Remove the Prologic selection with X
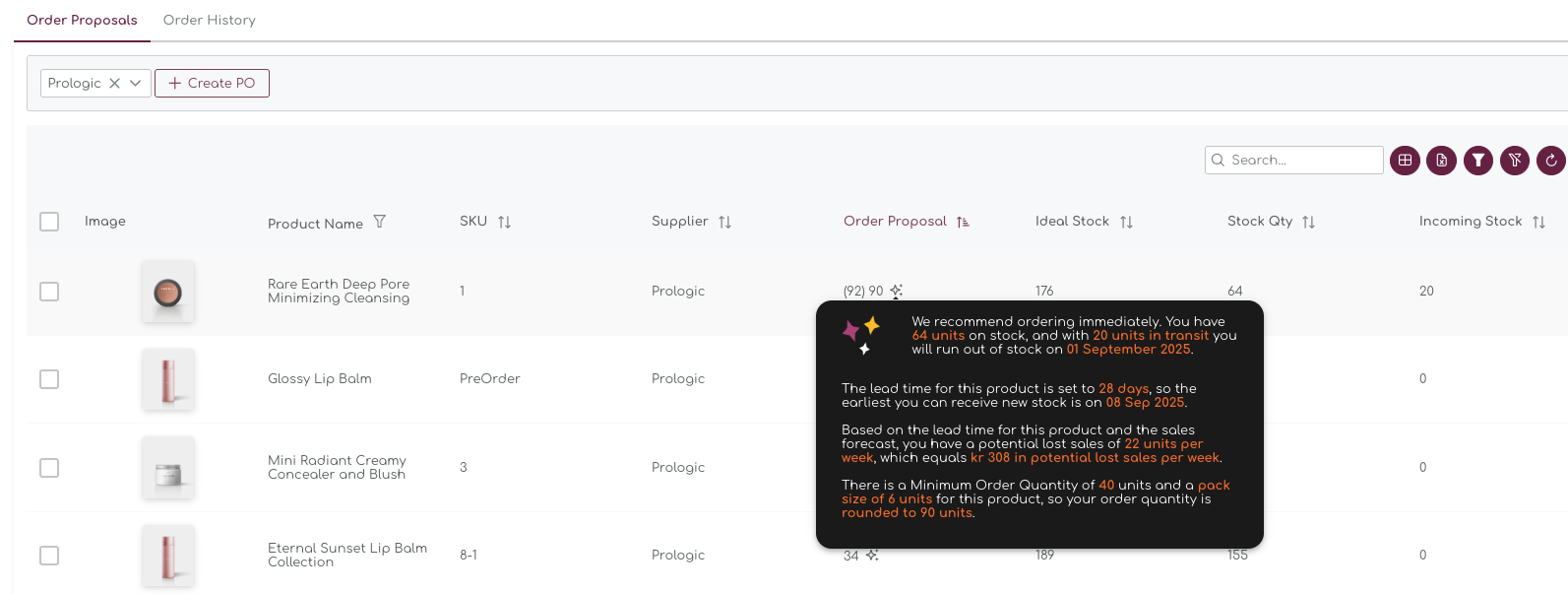 coord(114,83)
